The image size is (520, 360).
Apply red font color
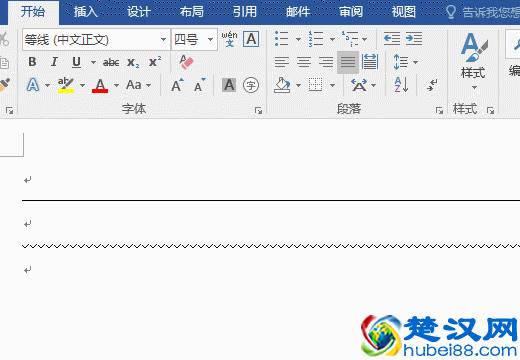point(100,85)
